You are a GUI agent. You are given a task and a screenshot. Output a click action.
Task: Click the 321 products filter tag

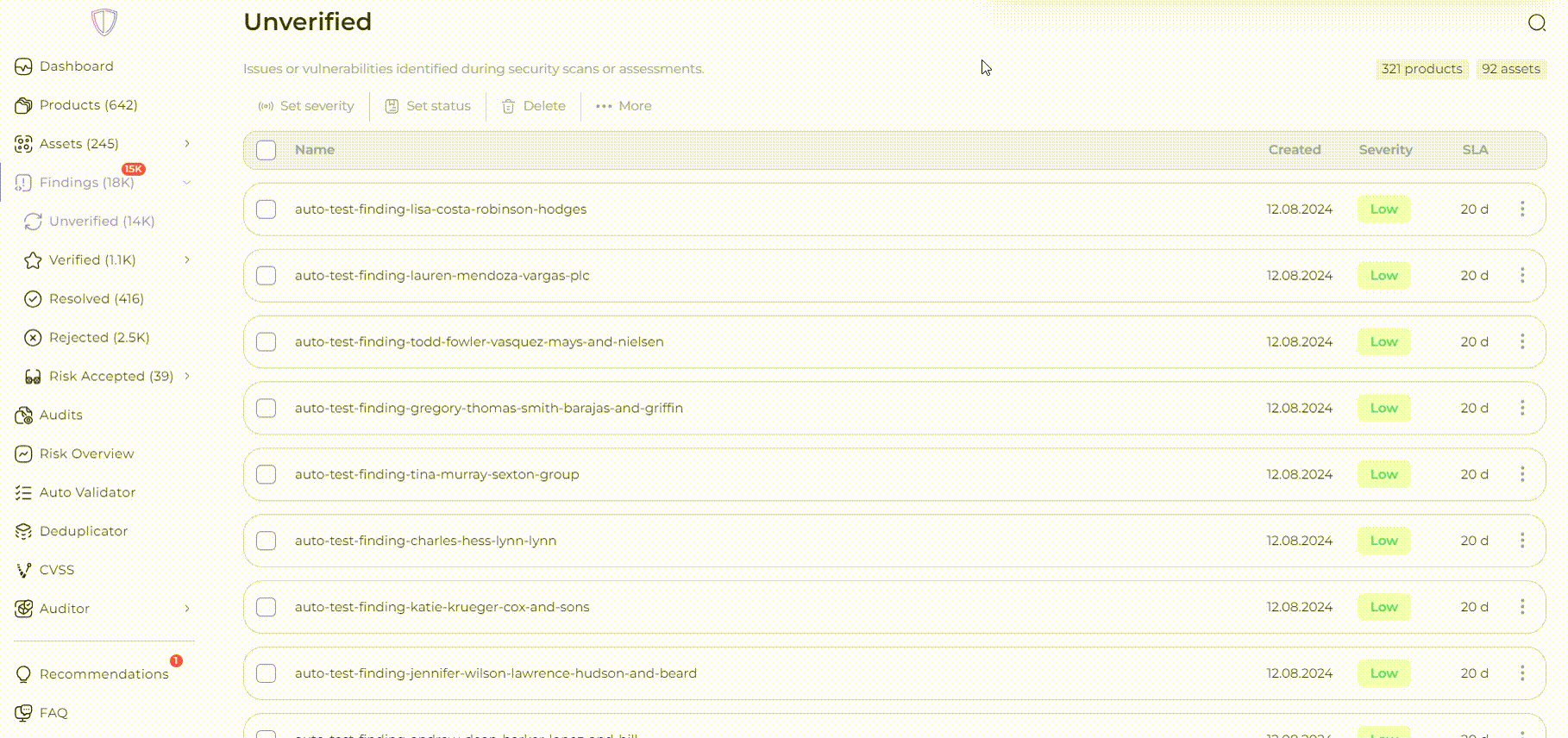(x=1421, y=69)
